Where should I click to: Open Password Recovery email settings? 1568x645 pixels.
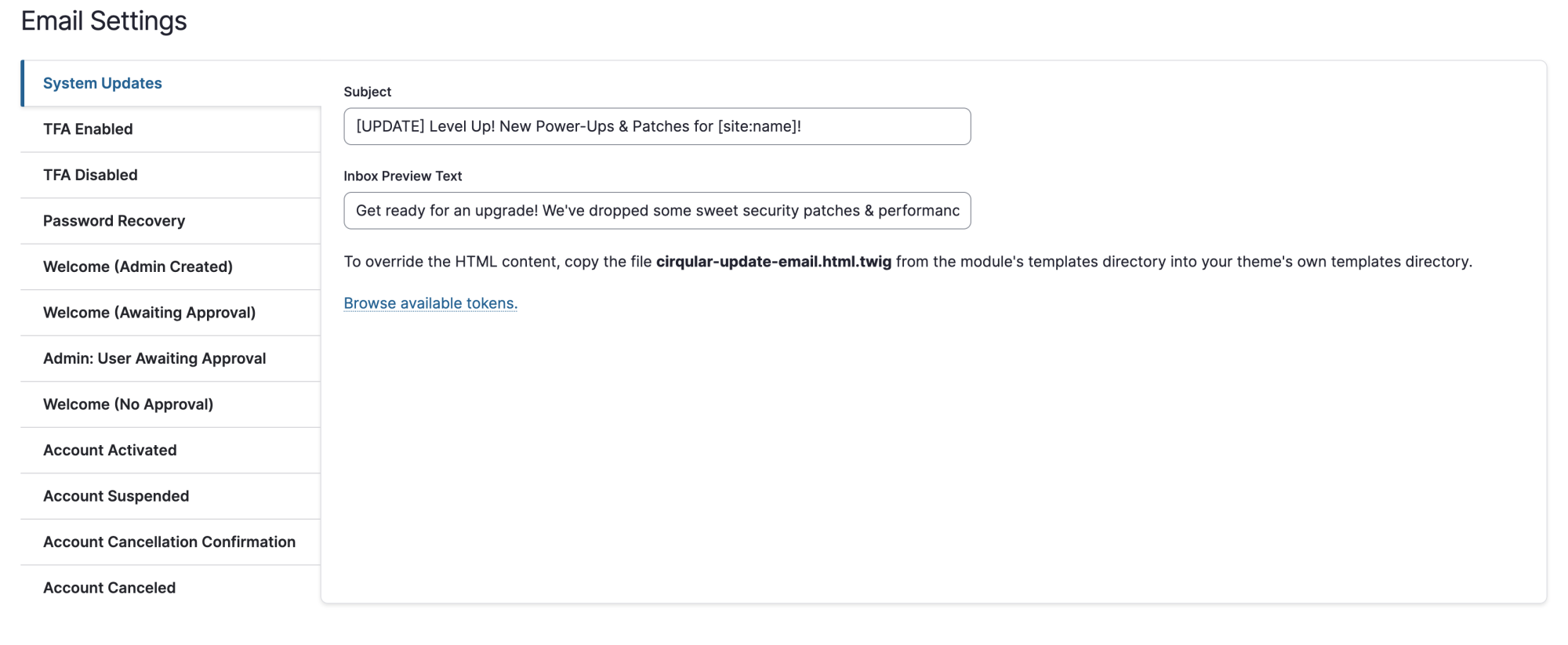(171, 221)
